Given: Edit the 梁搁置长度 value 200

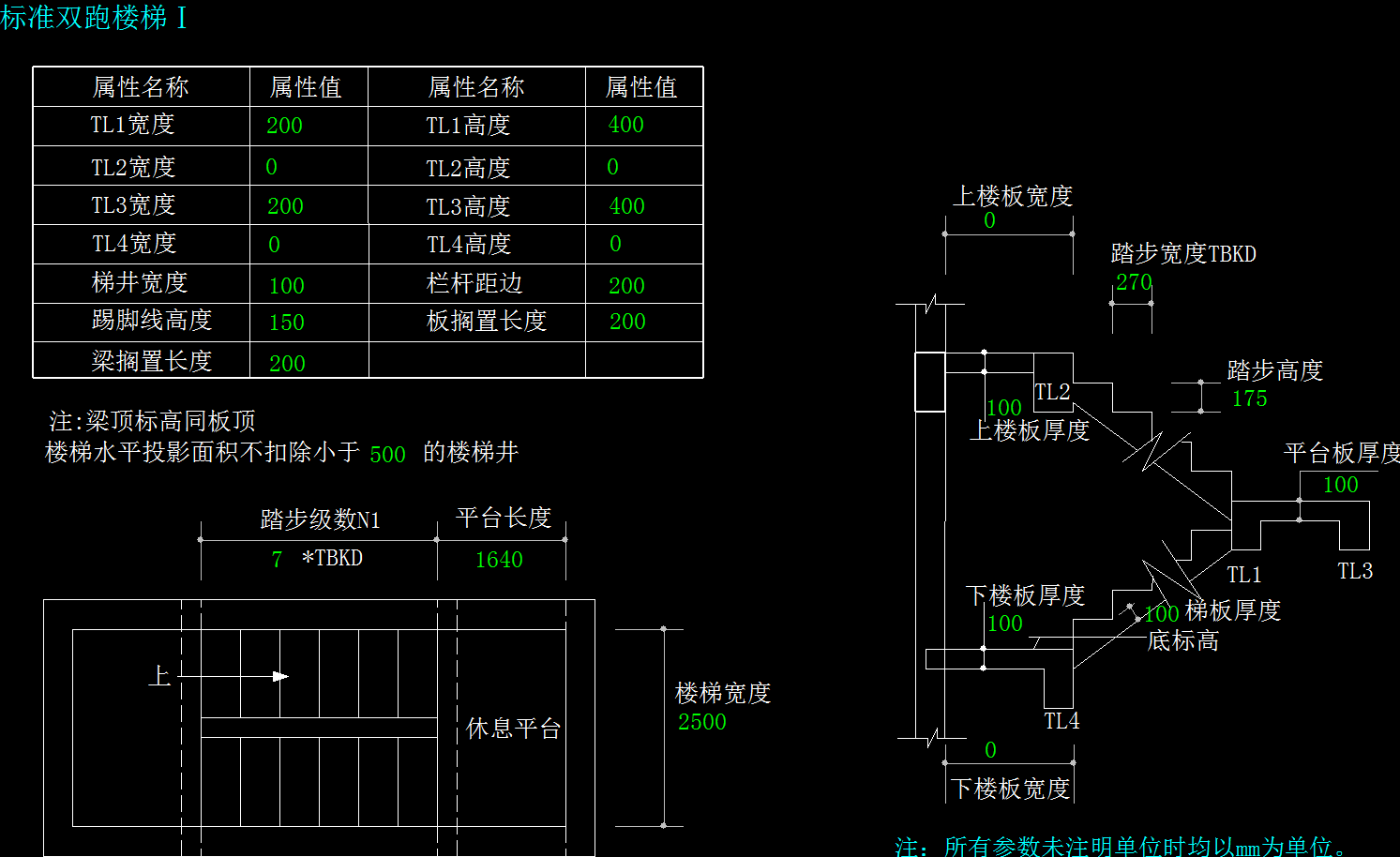Looking at the screenshot, I should pos(287,364).
